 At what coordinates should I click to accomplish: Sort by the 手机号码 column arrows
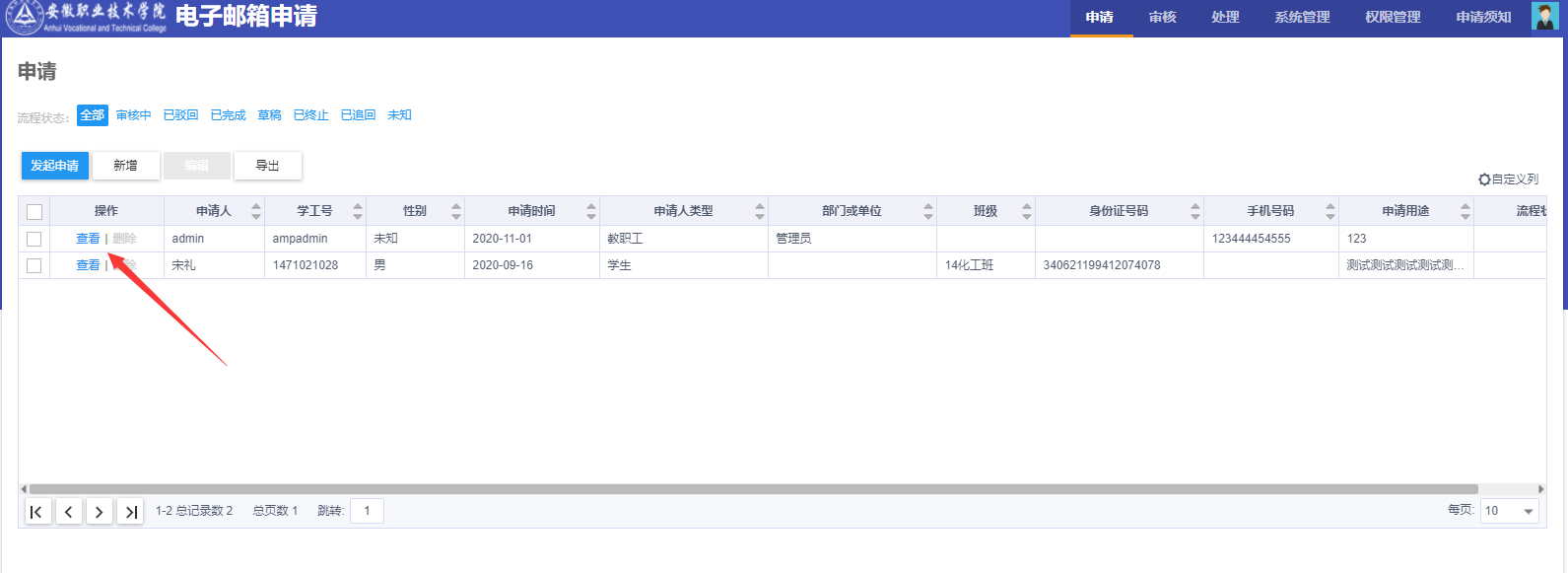1330,211
